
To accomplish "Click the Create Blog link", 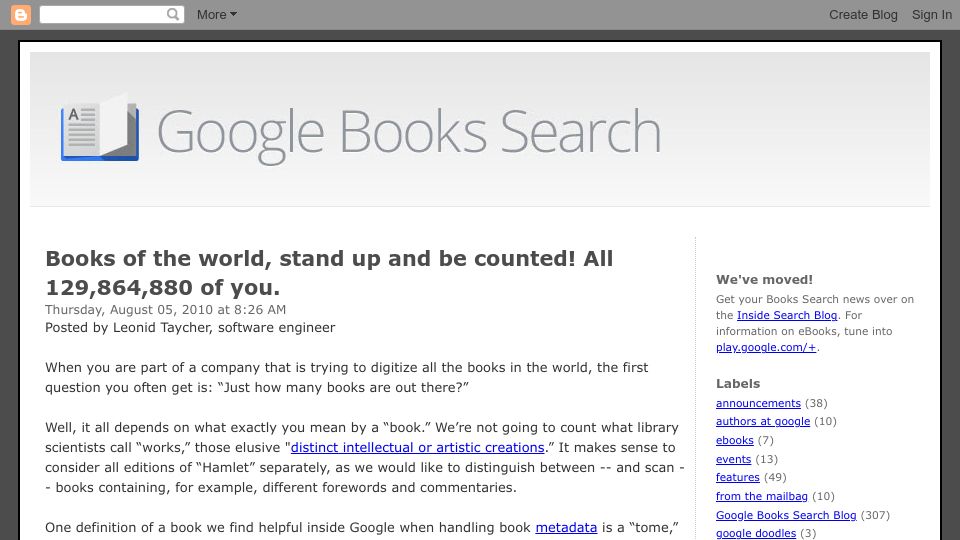I will point(863,15).
